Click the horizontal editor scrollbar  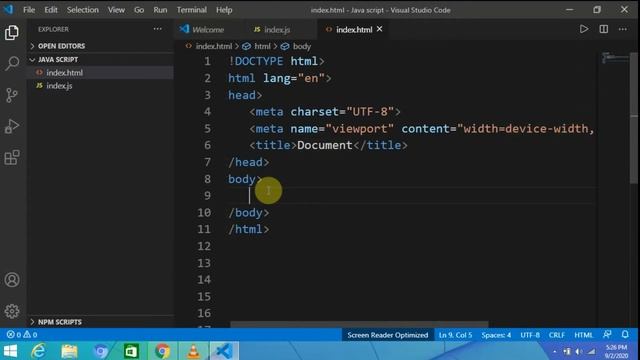pyautogui.click(x=359, y=324)
